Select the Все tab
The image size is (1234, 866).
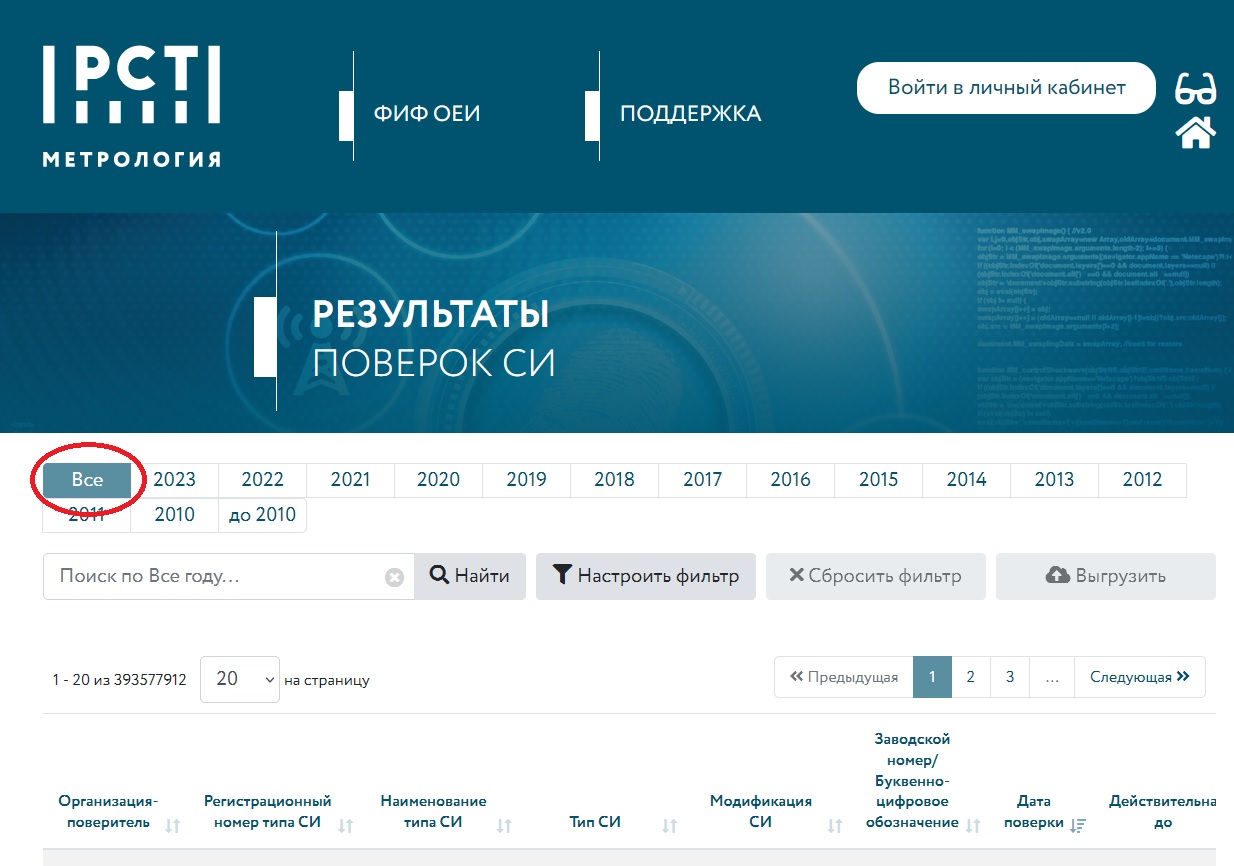tap(87, 480)
